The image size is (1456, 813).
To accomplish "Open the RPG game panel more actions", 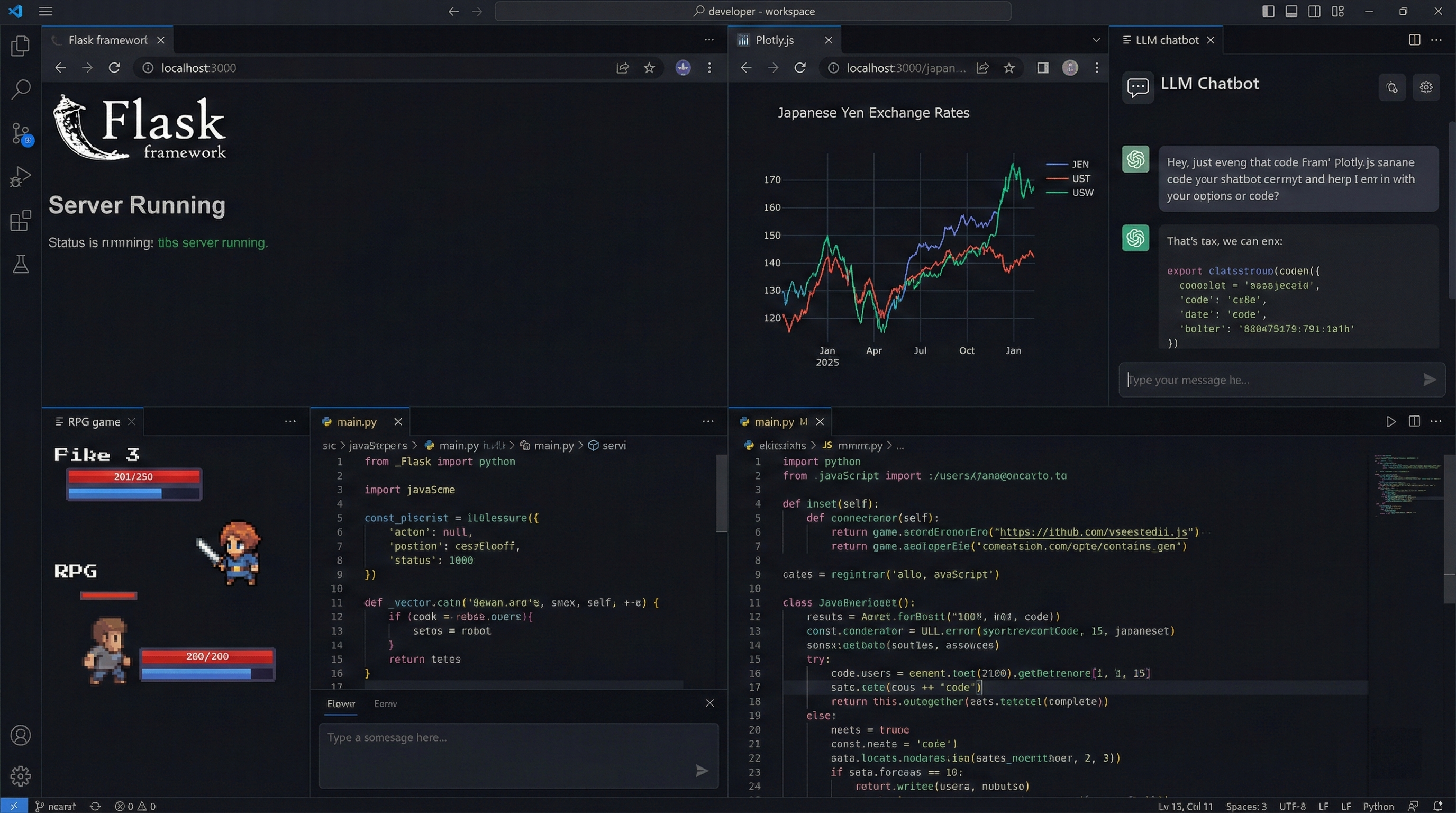I will (290, 421).
